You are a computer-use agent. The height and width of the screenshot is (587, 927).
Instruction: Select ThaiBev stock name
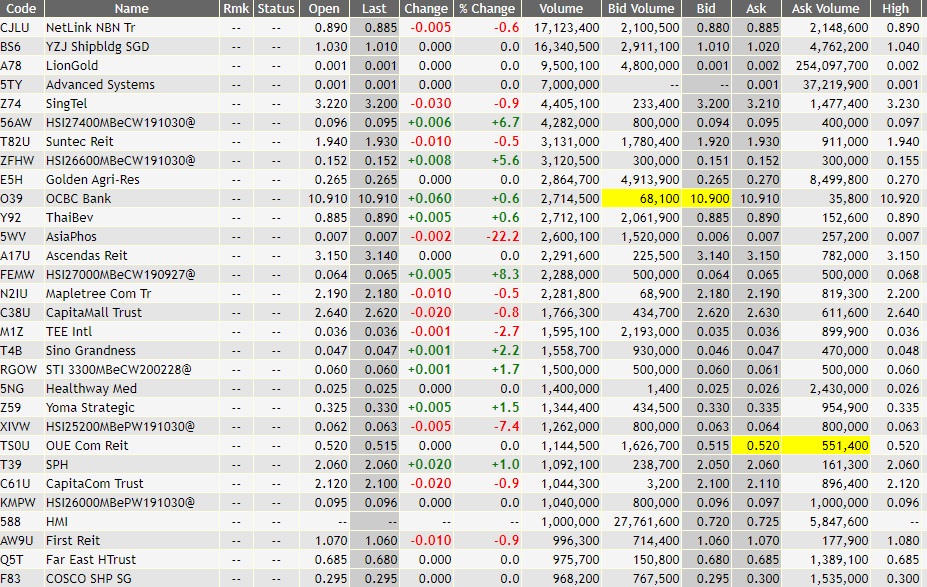[x=70, y=218]
